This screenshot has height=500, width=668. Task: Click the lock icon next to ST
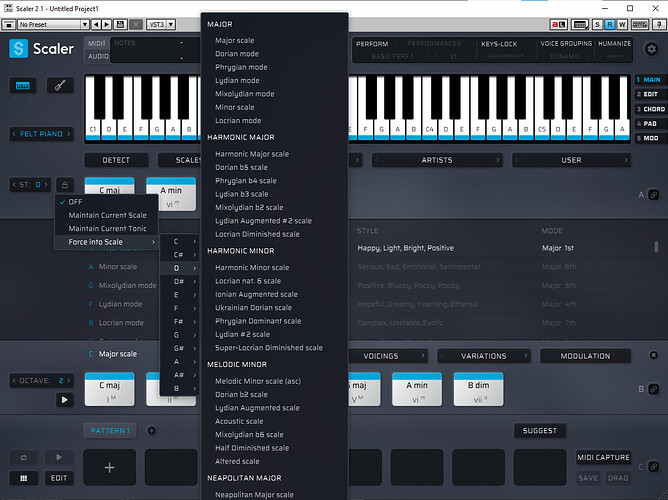(65, 184)
